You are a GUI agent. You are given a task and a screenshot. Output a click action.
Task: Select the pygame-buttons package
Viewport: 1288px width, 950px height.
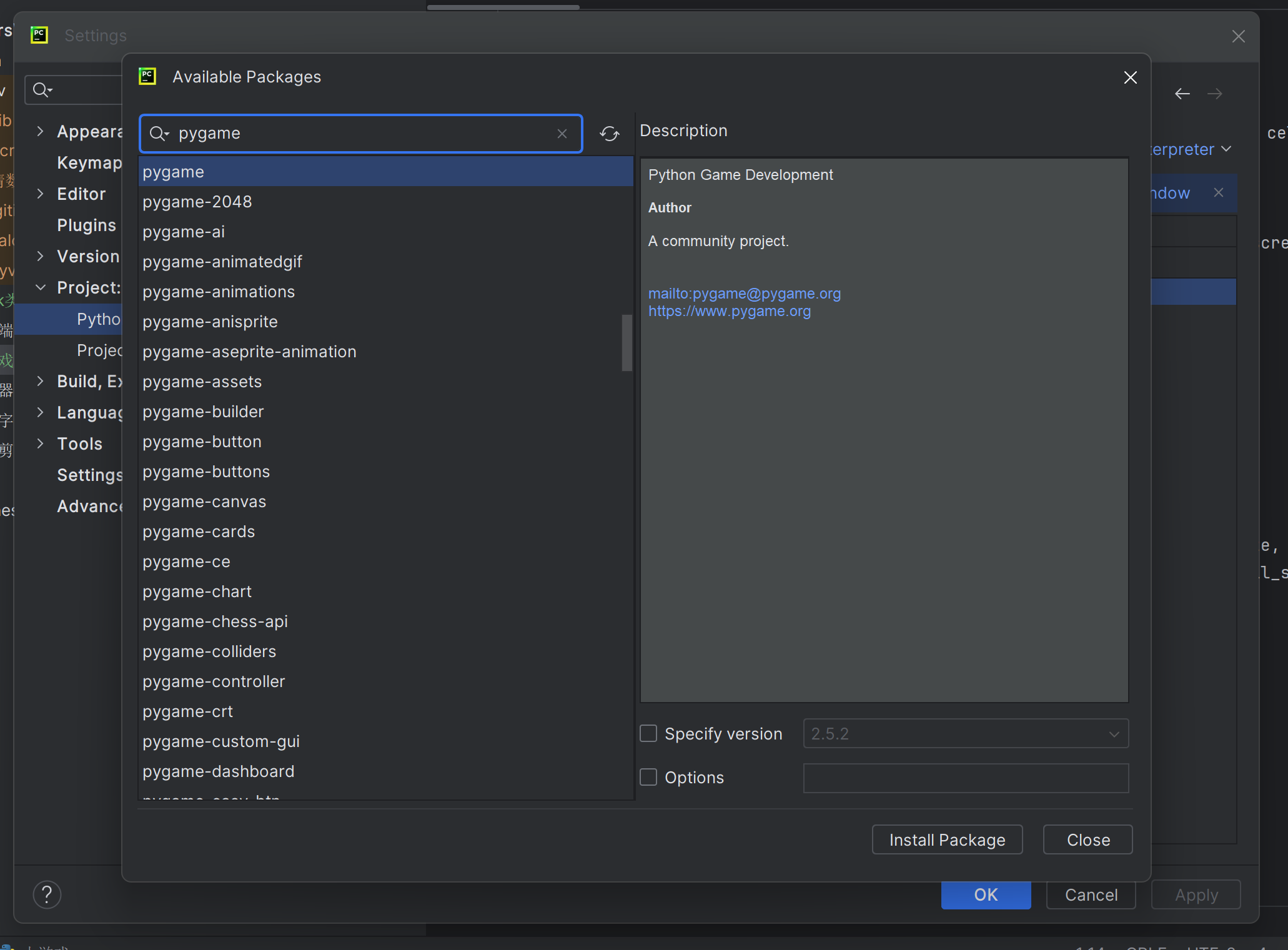tap(385, 472)
